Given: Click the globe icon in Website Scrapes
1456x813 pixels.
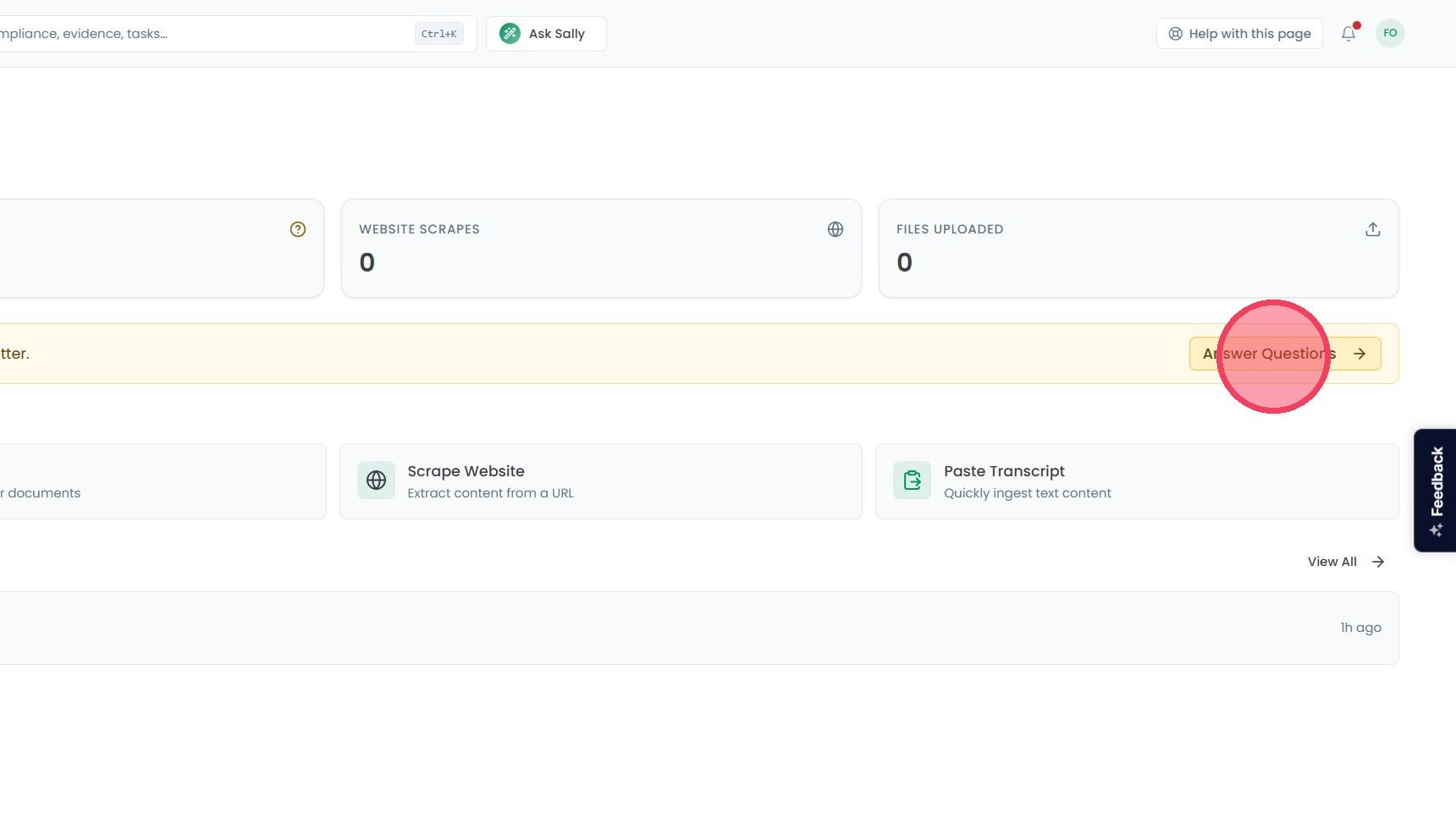Looking at the screenshot, I should [836, 229].
